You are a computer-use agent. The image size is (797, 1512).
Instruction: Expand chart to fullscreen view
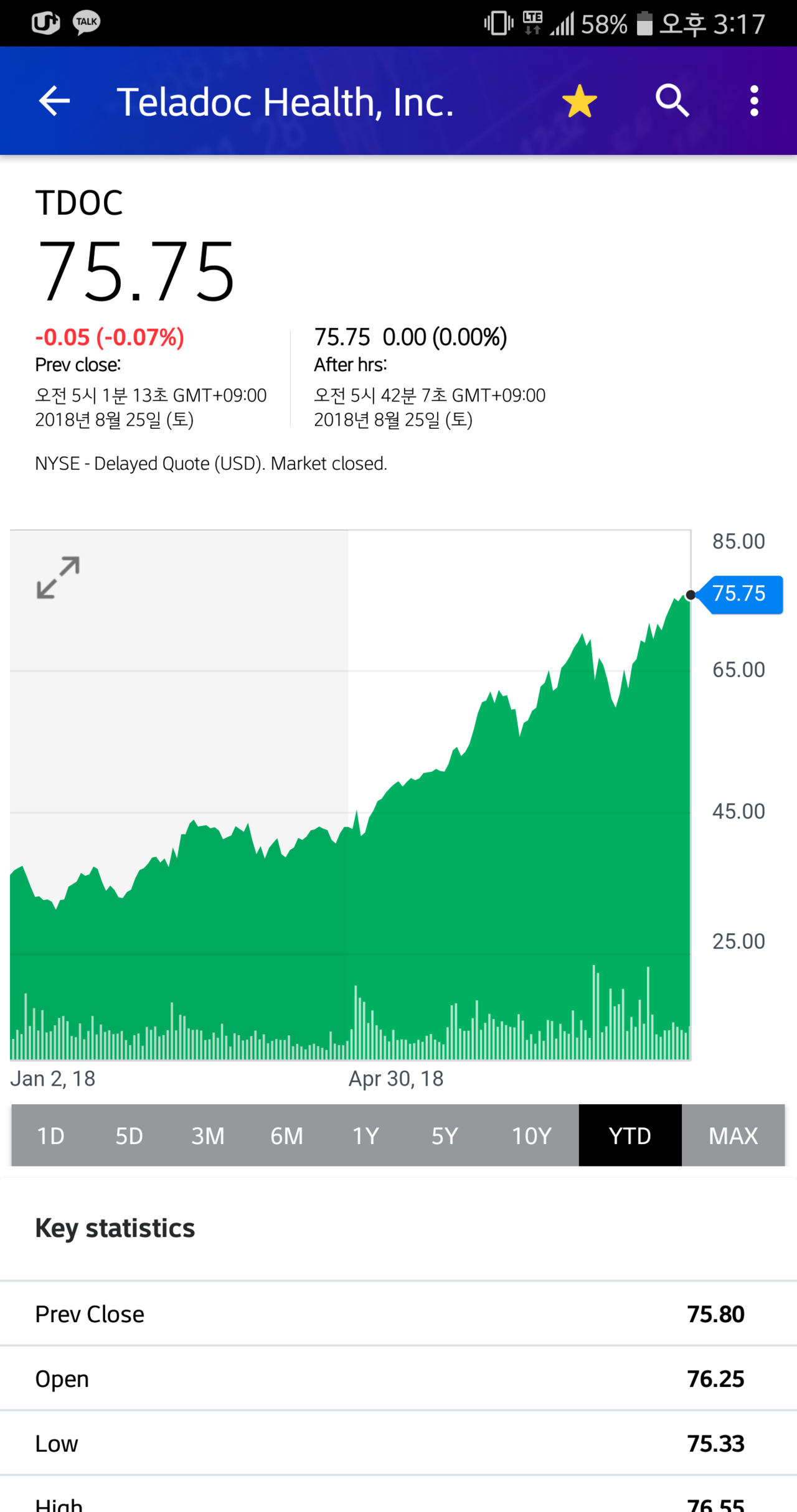click(58, 578)
